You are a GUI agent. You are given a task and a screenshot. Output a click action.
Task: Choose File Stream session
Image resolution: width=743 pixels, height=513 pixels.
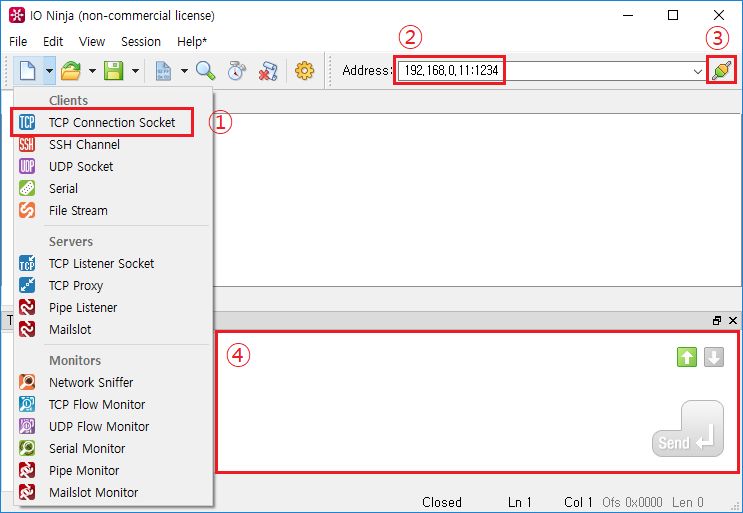[x=112, y=210]
